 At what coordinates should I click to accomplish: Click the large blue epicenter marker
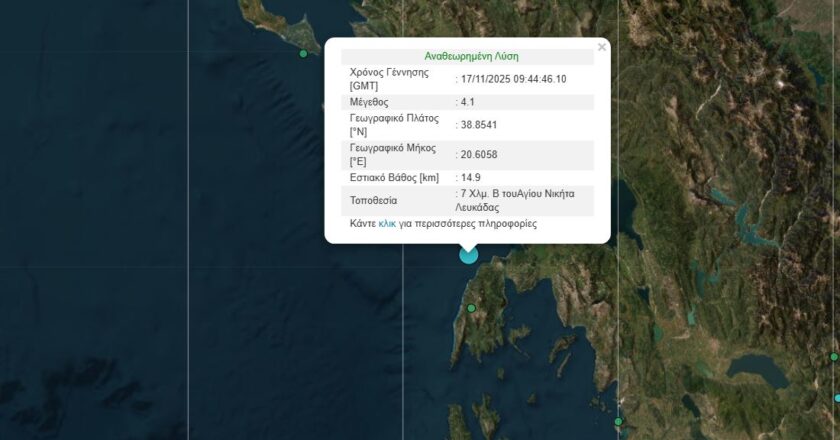[x=468, y=254]
